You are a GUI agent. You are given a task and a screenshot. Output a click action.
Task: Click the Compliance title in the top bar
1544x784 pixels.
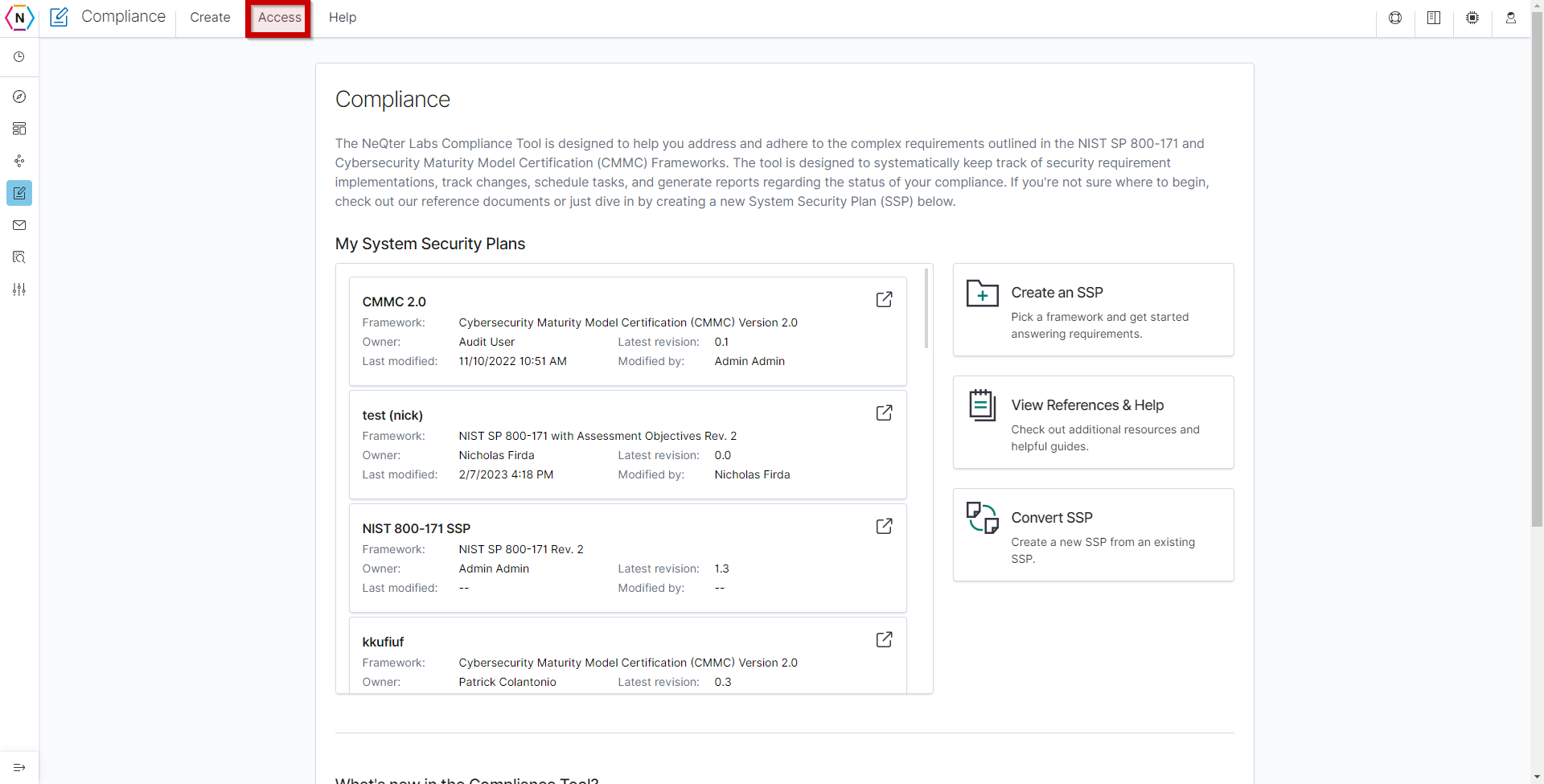pos(123,17)
